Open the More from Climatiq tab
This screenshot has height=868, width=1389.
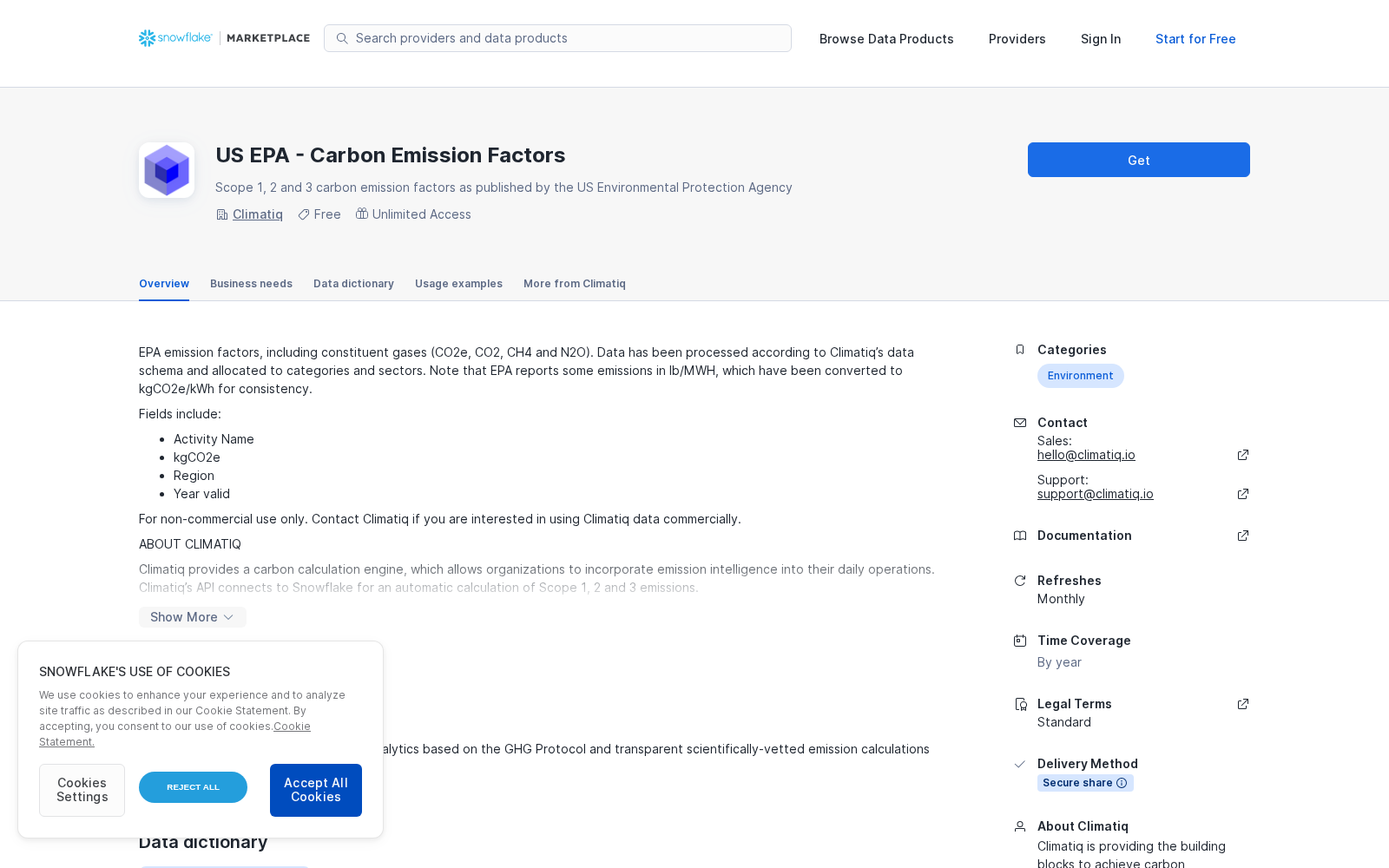click(575, 284)
